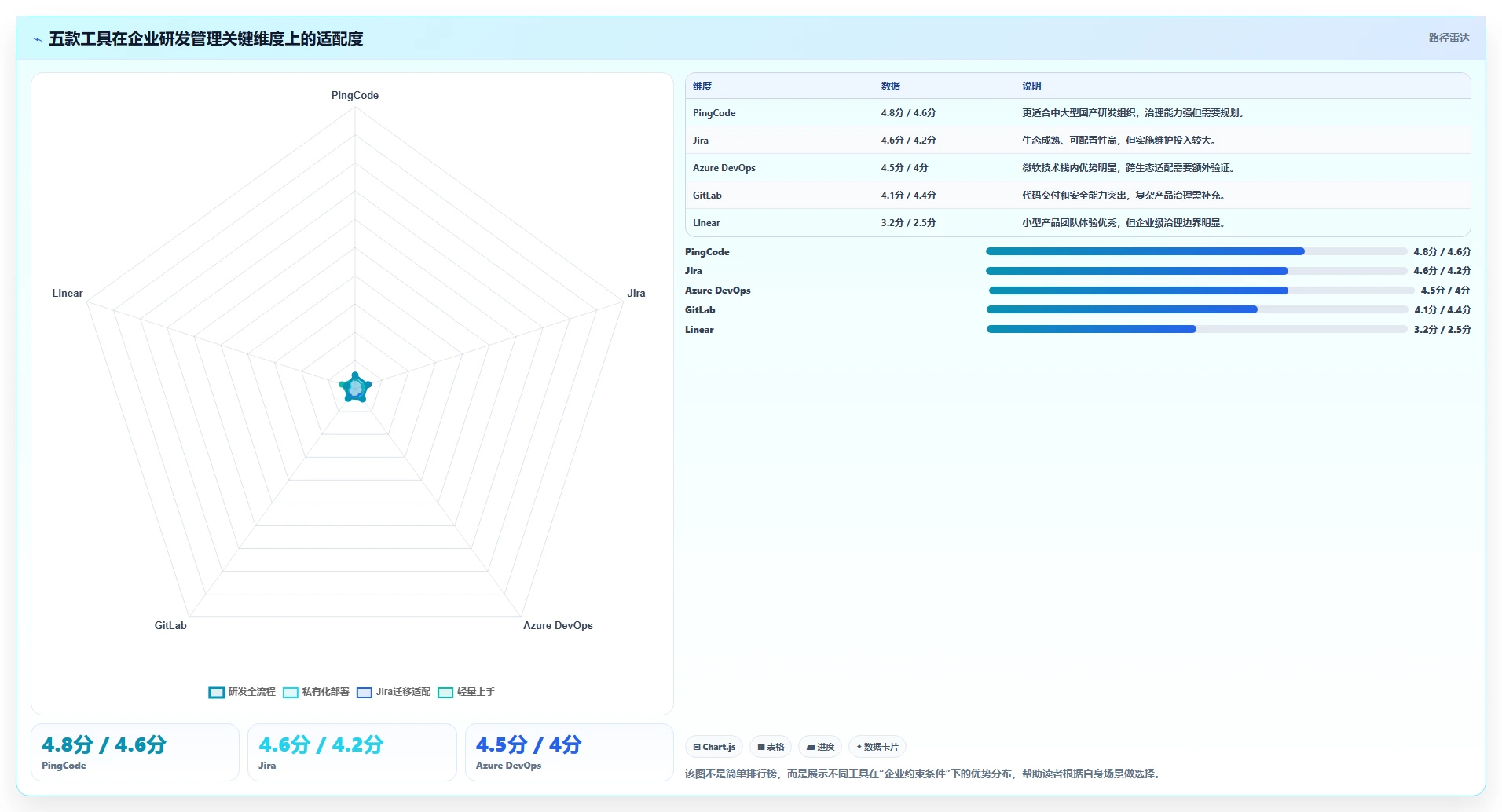This screenshot has height=812, width=1502.
Task: Select the Azure DevOps table row name
Action: [724, 168]
